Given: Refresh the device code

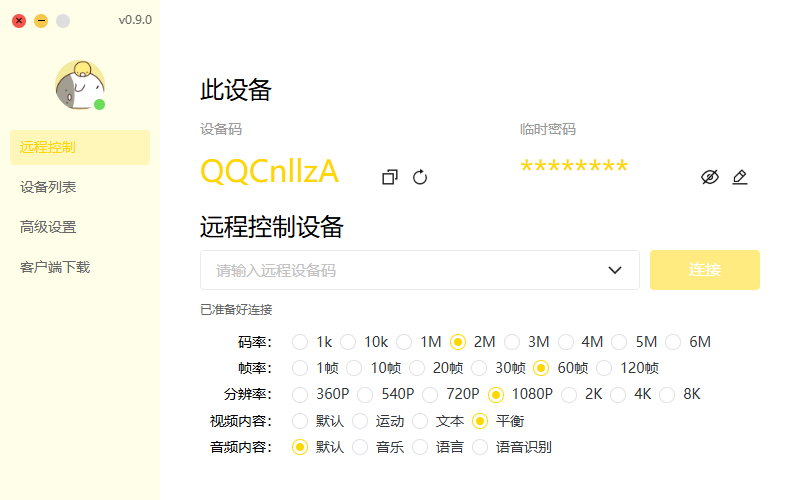Looking at the screenshot, I should click(420, 177).
